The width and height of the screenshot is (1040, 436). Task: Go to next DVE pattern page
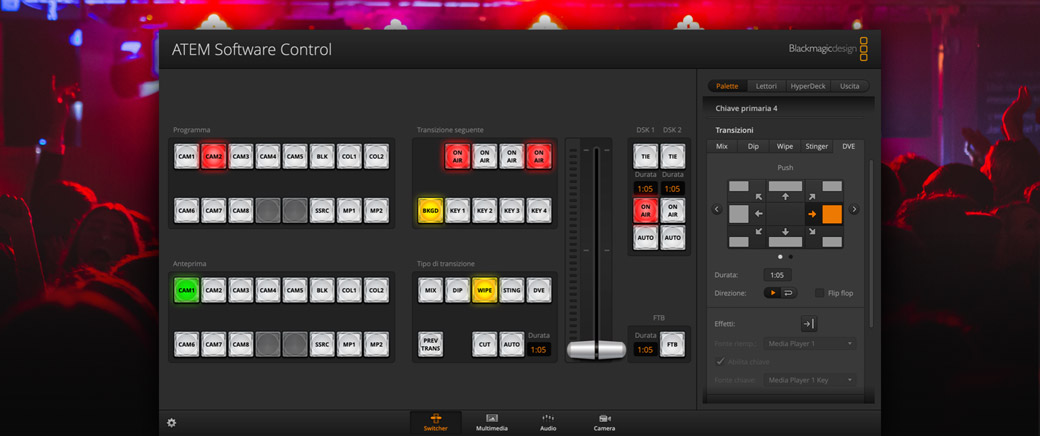[854, 209]
